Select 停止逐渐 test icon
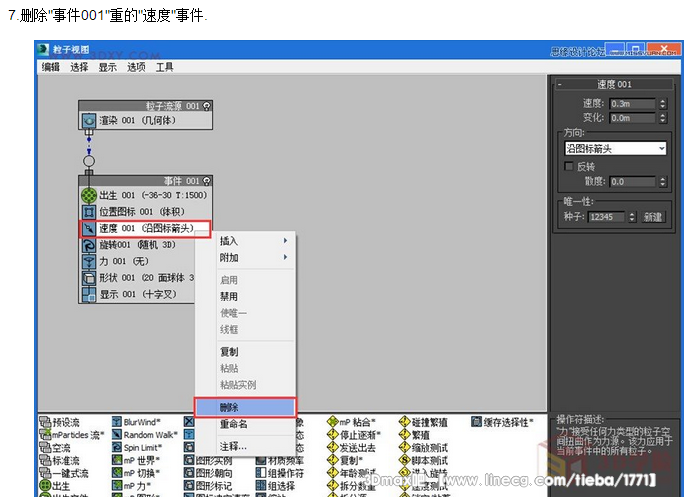685x497 pixels. 332,435
